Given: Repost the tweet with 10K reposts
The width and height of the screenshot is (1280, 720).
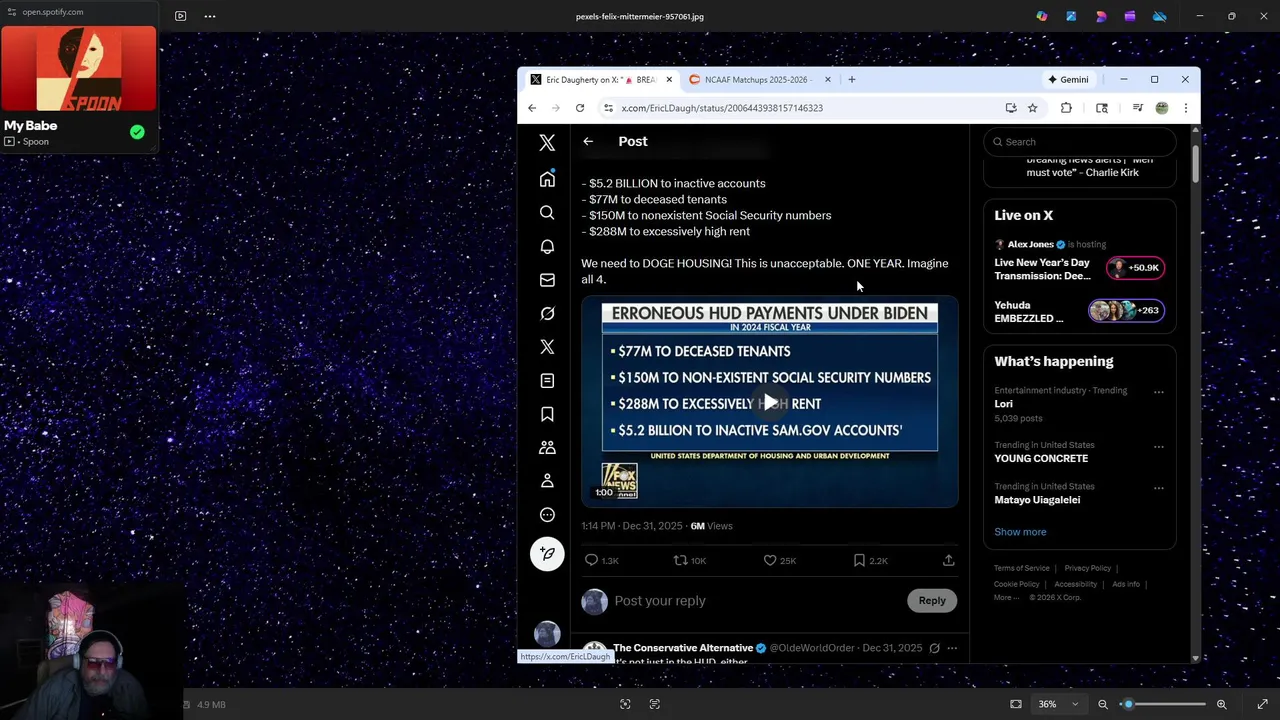Looking at the screenshot, I should click(x=689, y=561).
